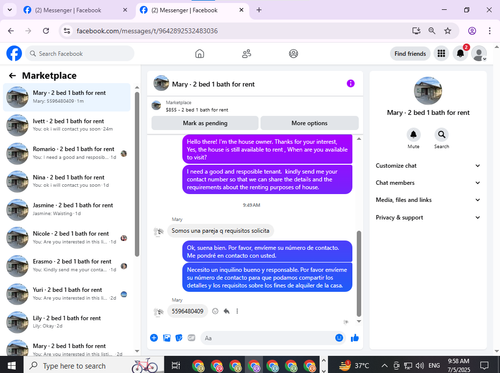Image resolution: width=500 pixels, height=373 pixels.
Task: Open the Friends icon in top navigation
Action: coord(246,54)
